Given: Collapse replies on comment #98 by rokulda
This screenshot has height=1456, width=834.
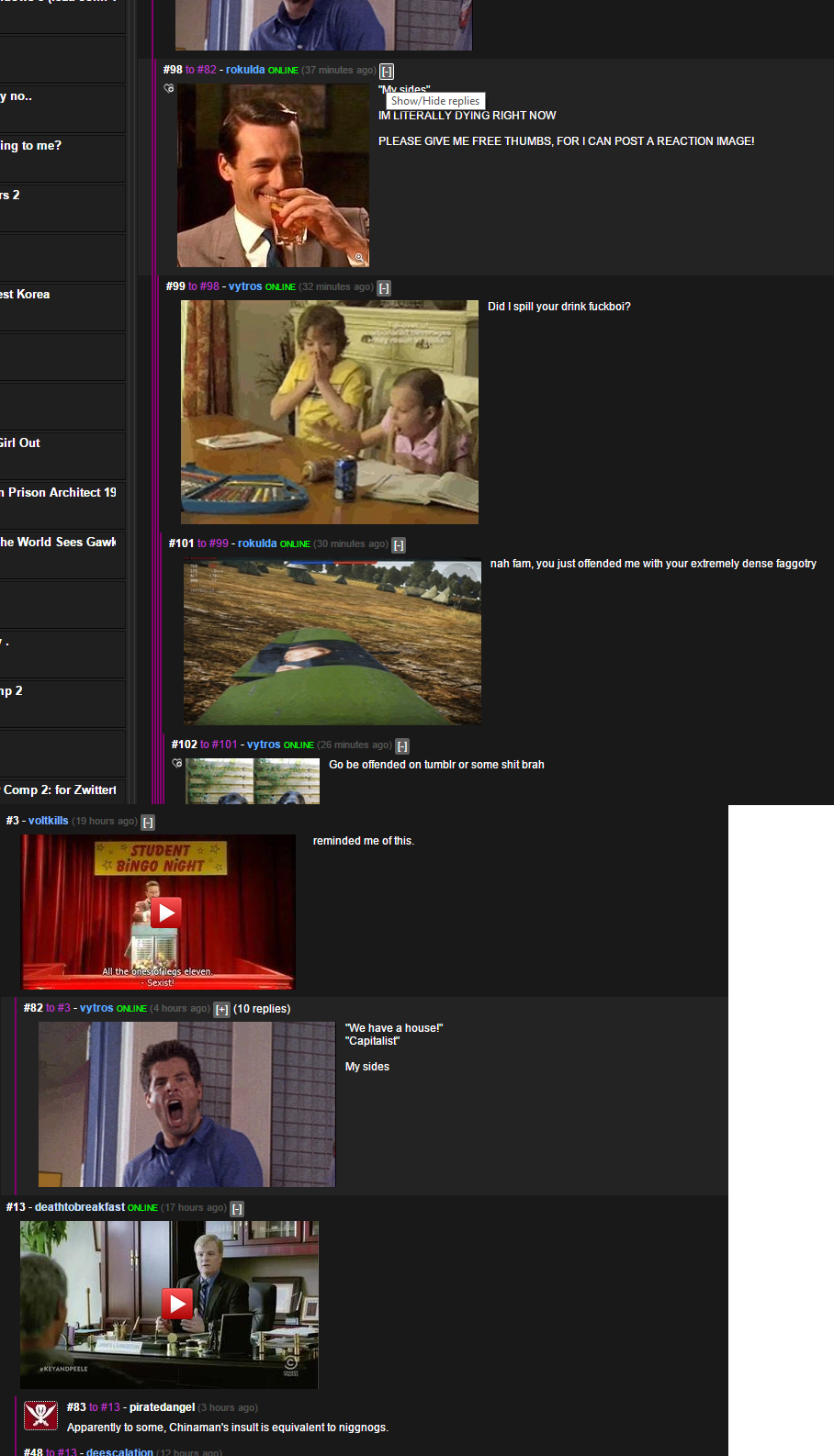Looking at the screenshot, I should point(387,71).
